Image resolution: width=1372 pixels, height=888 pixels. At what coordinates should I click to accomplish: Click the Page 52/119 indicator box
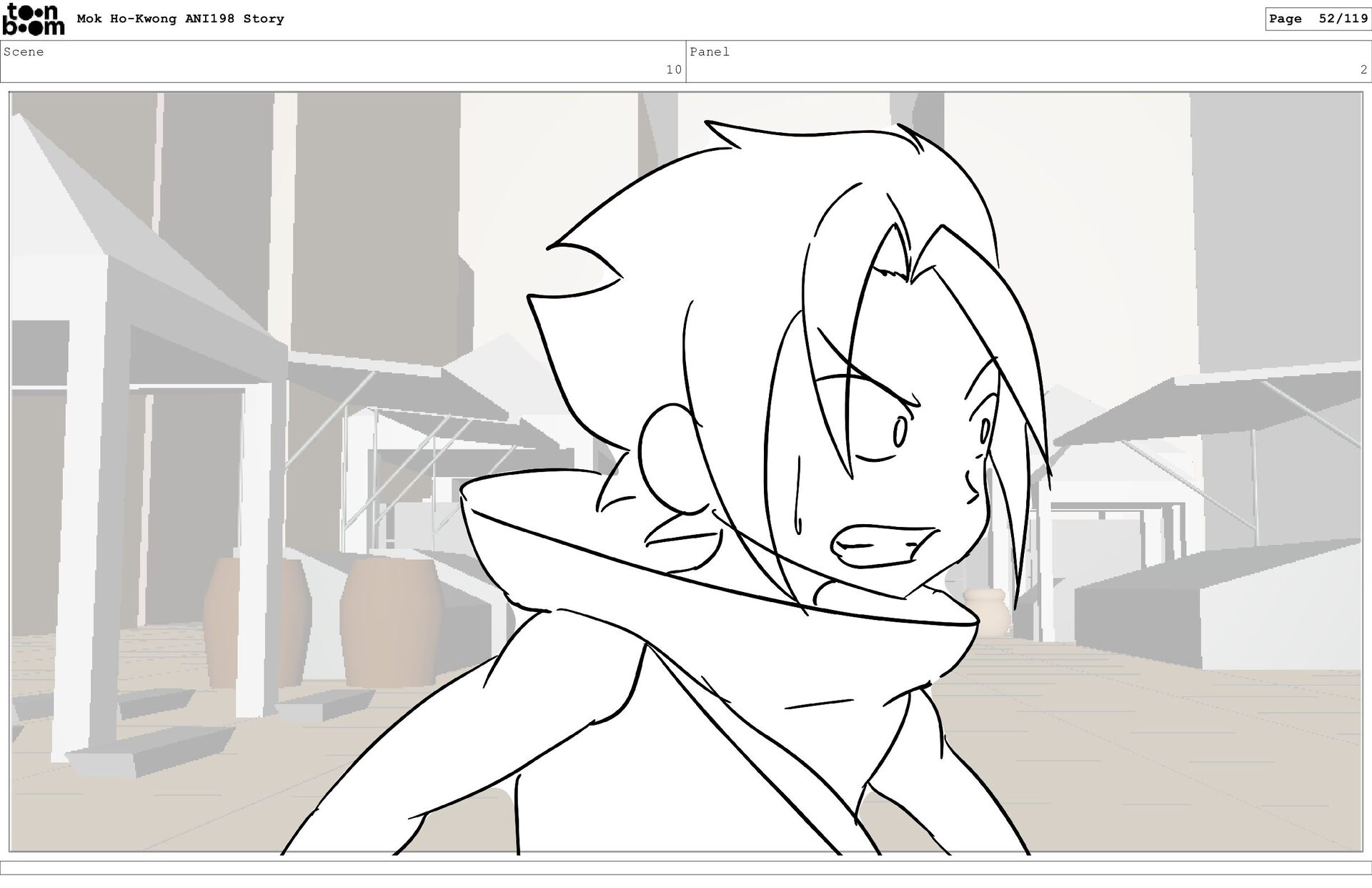click(1317, 19)
